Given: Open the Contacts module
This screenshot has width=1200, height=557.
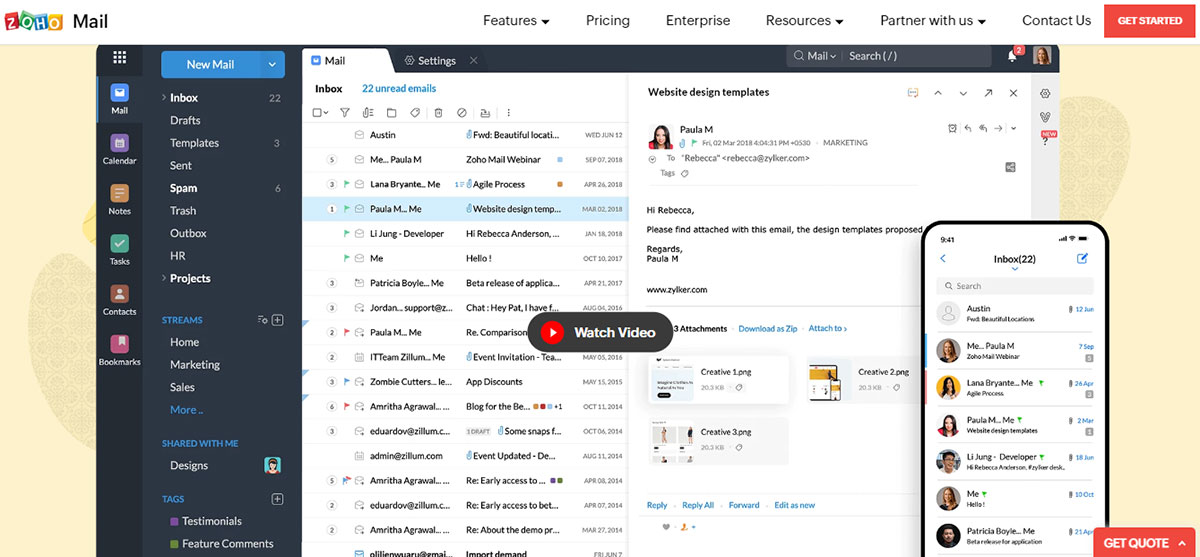Looking at the screenshot, I should point(120,300).
